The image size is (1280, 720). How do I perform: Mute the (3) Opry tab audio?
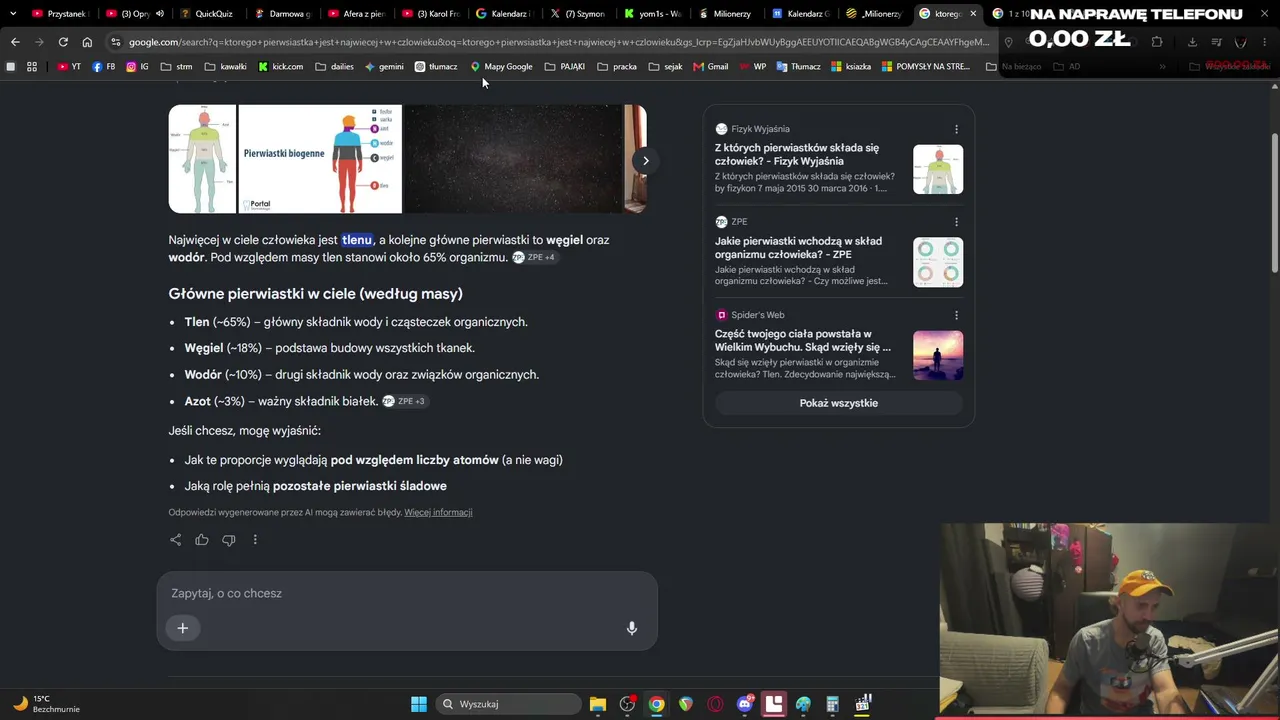(x=160, y=14)
